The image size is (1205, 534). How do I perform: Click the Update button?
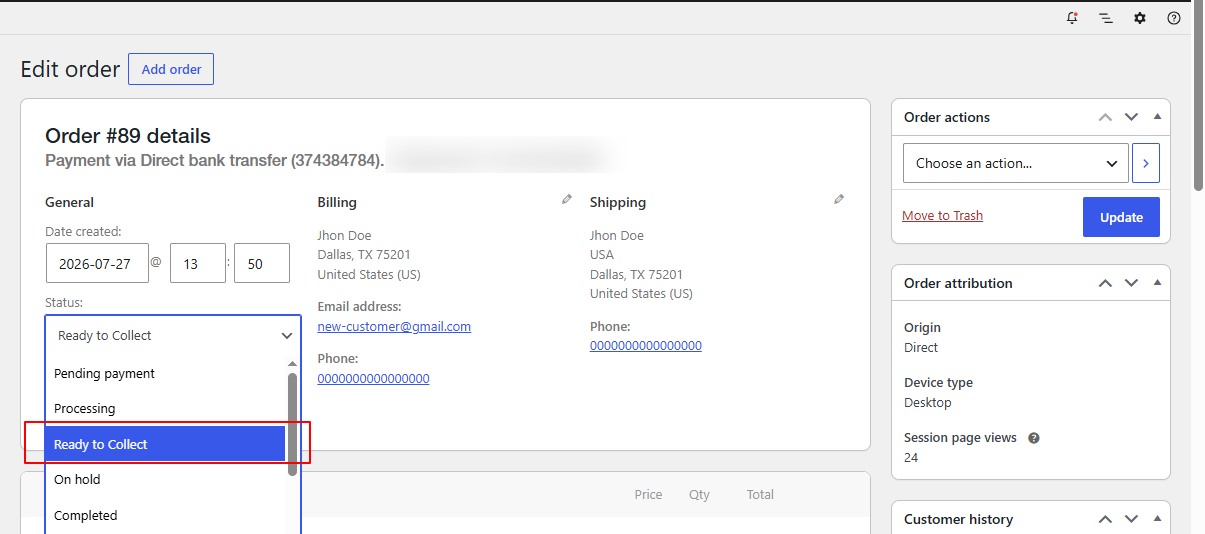click(1121, 217)
